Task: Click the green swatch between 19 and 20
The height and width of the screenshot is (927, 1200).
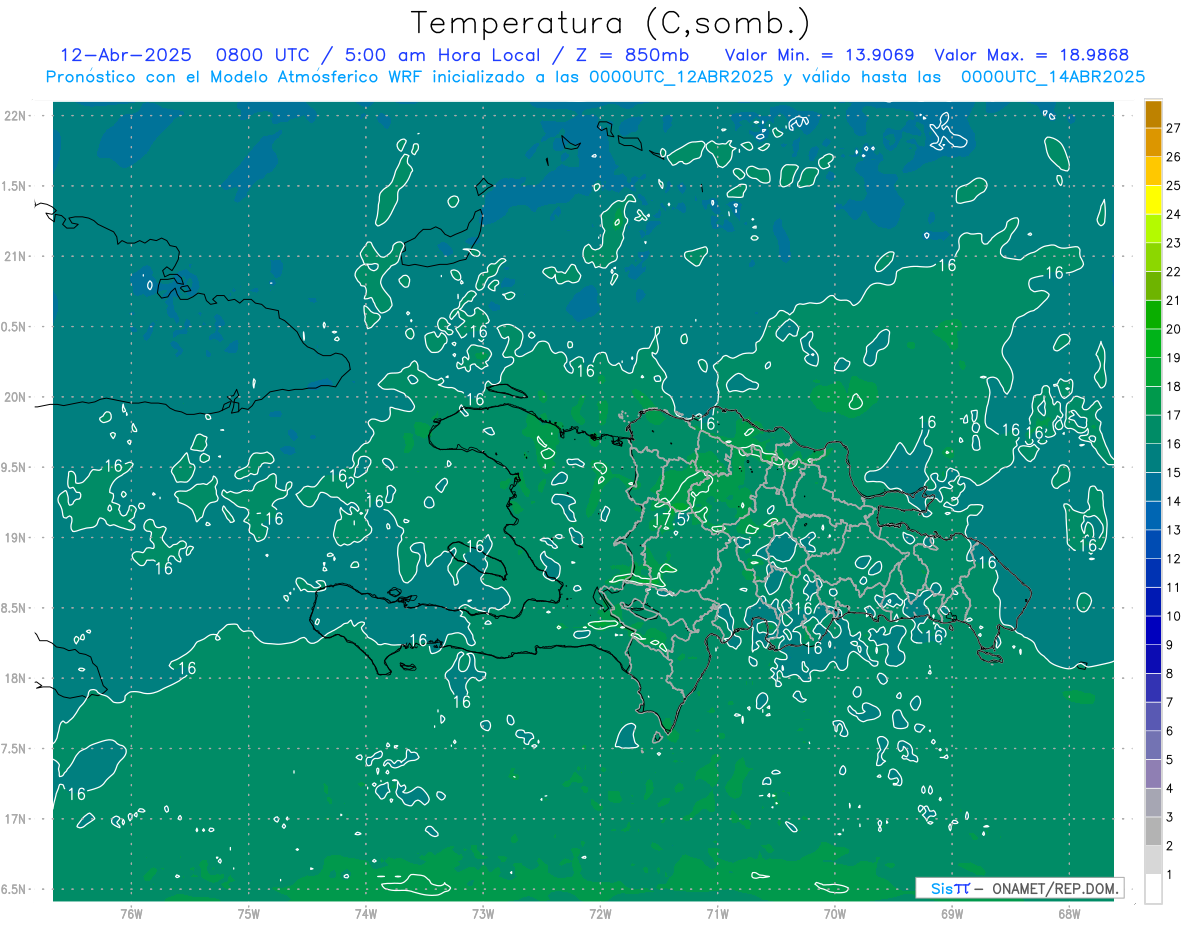Action: pyautogui.click(x=1153, y=344)
